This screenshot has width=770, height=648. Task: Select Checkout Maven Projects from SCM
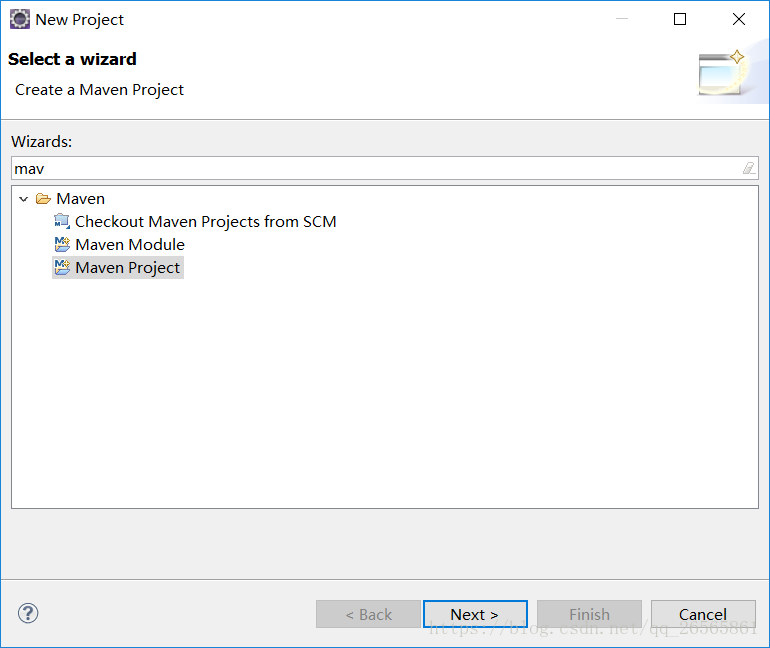[x=205, y=221]
